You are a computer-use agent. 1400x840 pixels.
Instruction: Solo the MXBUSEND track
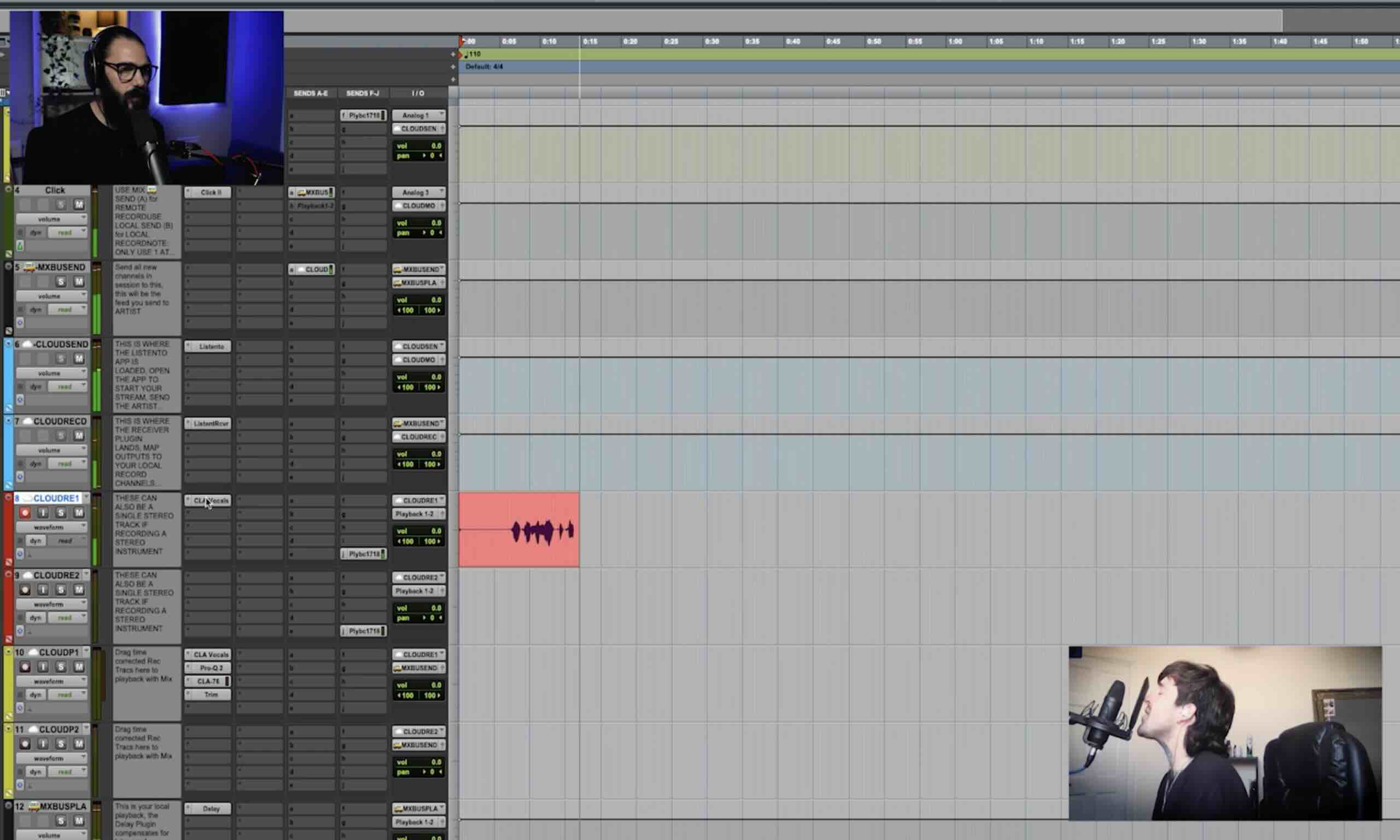[x=61, y=282]
